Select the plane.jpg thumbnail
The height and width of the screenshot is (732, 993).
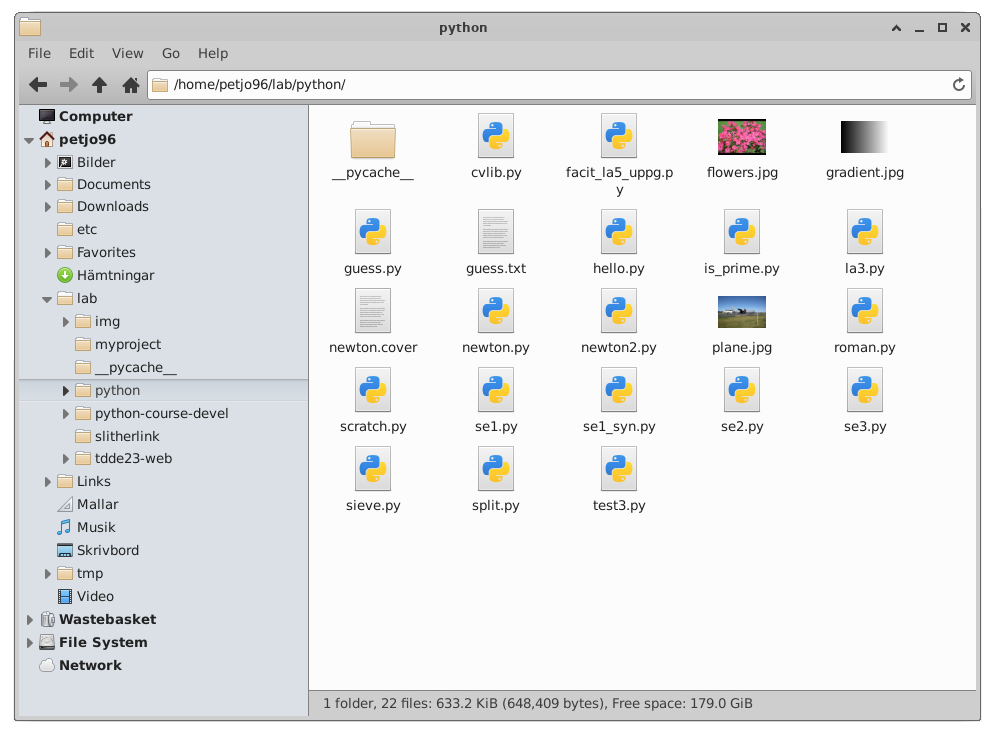click(x=742, y=312)
